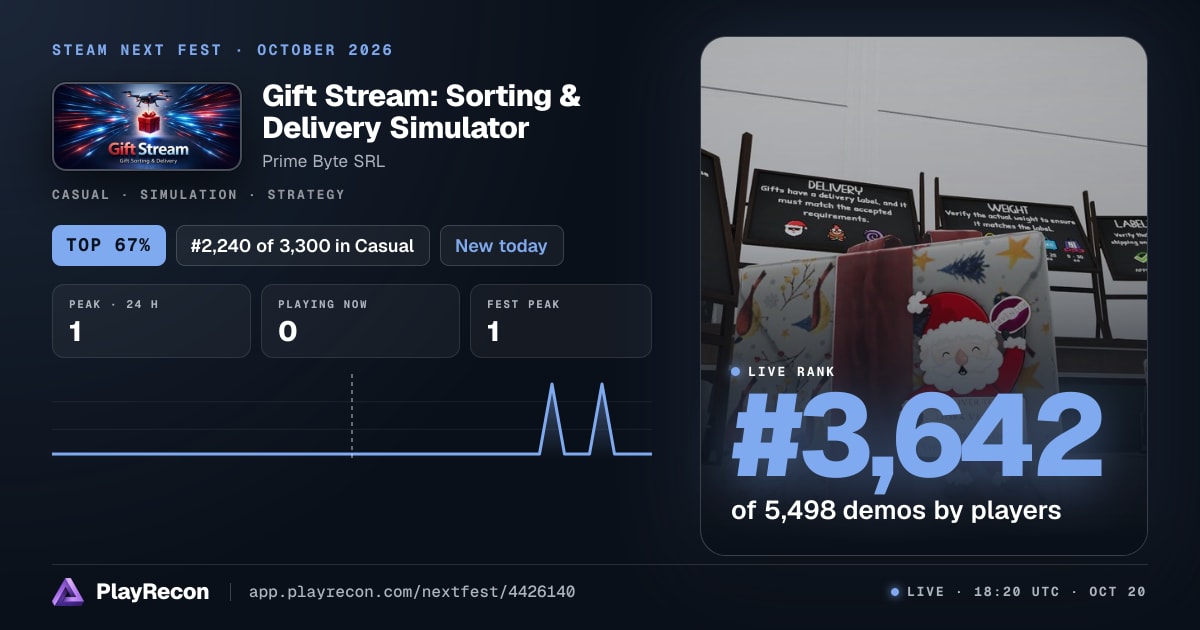Click the TOP 67% badge

109,245
